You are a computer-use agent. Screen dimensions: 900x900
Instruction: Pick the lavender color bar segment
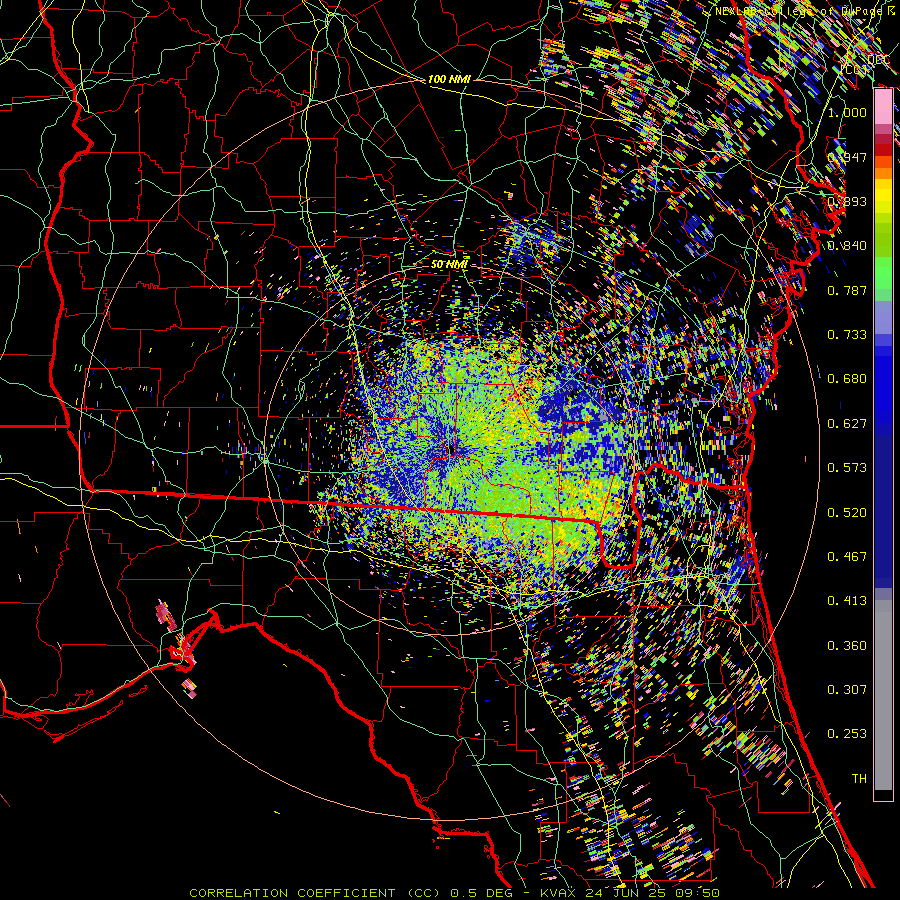coord(883,317)
